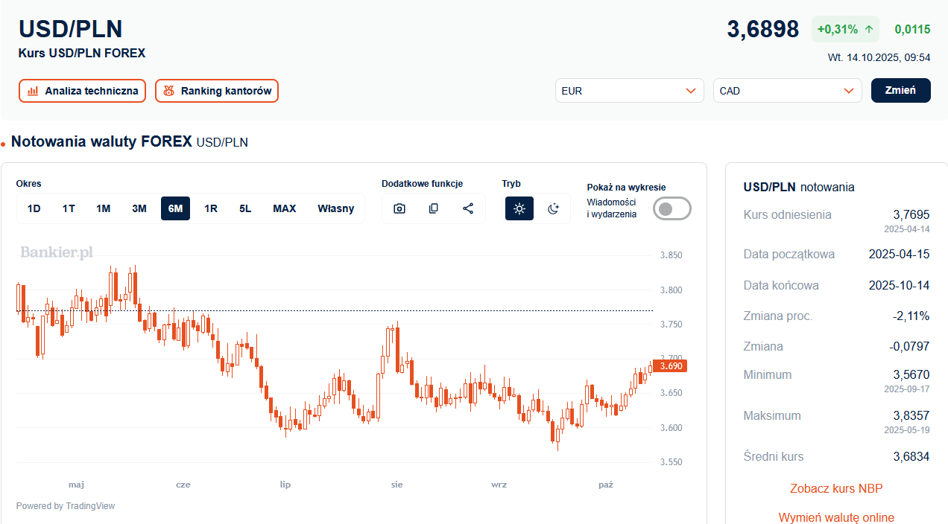Click Powered by TradingView attribution
Image resolution: width=948 pixels, height=524 pixels.
65,506
